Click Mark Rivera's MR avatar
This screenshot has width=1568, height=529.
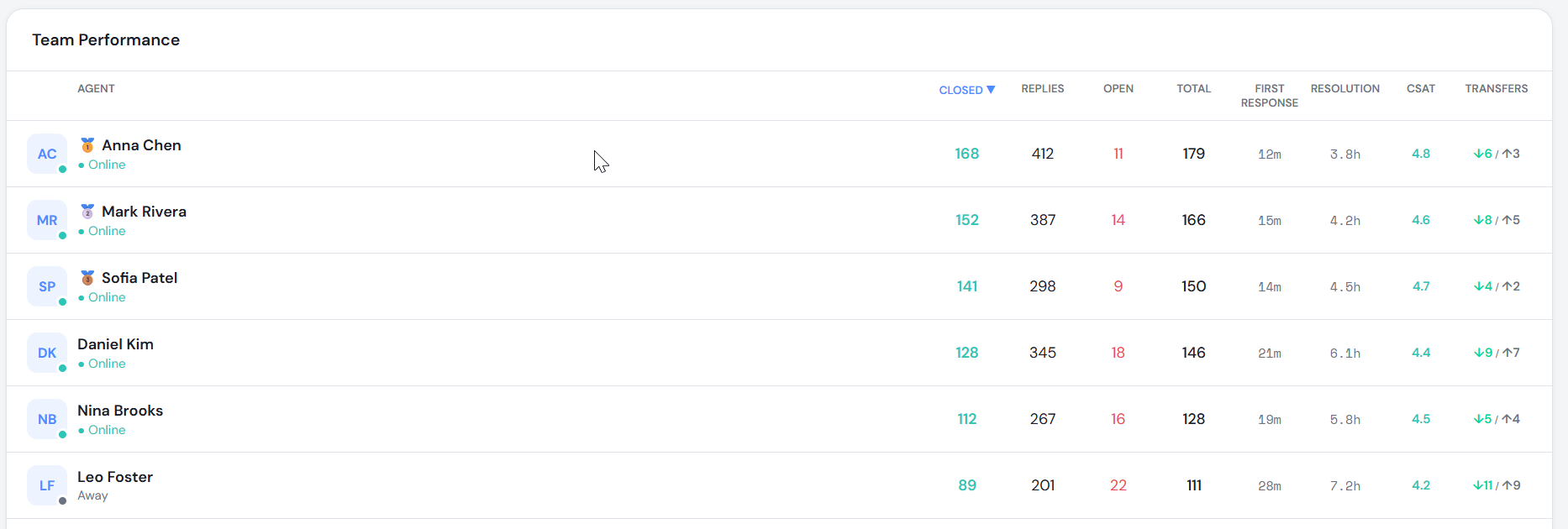coord(47,220)
